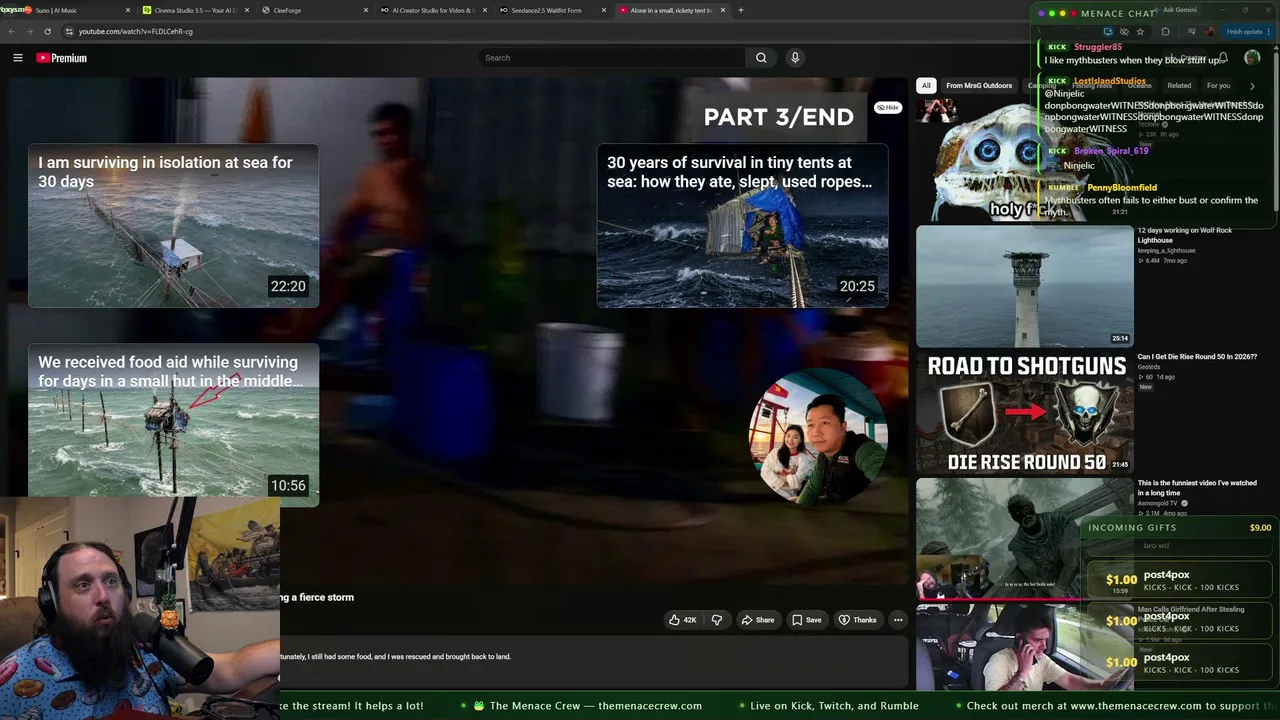
Task: Go back with browser back arrow
Action: click(11, 31)
